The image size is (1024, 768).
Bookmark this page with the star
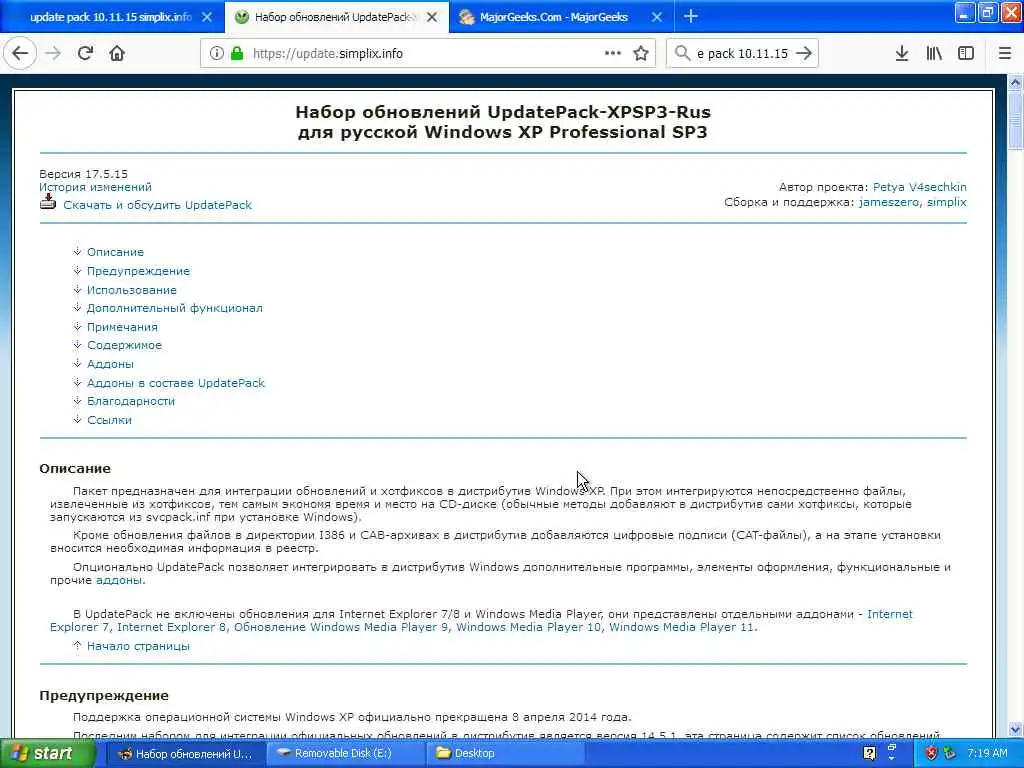click(641, 54)
